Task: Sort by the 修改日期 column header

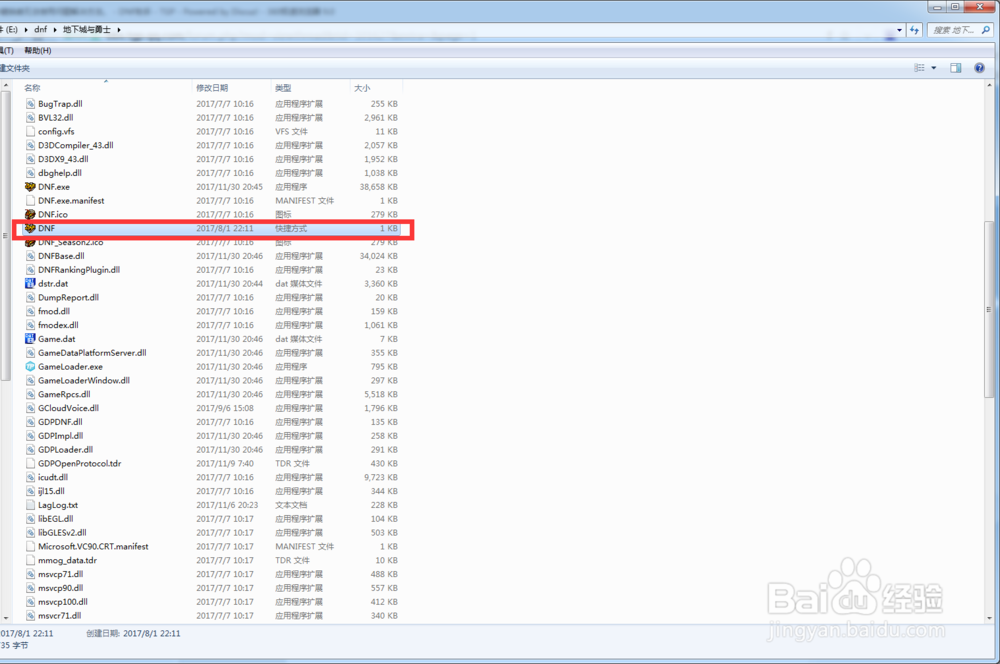Action: (x=212, y=88)
